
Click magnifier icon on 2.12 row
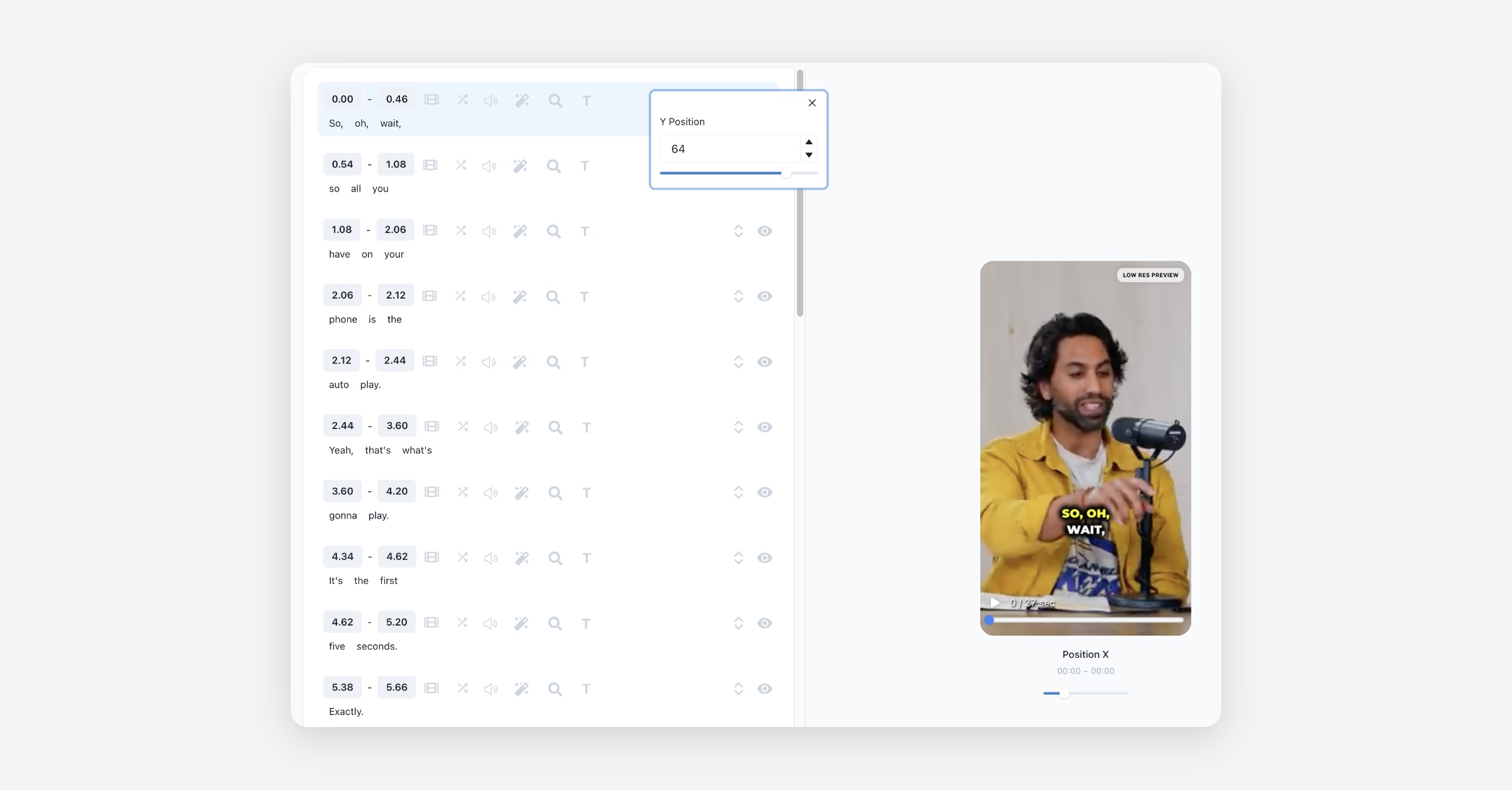click(x=553, y=362)
